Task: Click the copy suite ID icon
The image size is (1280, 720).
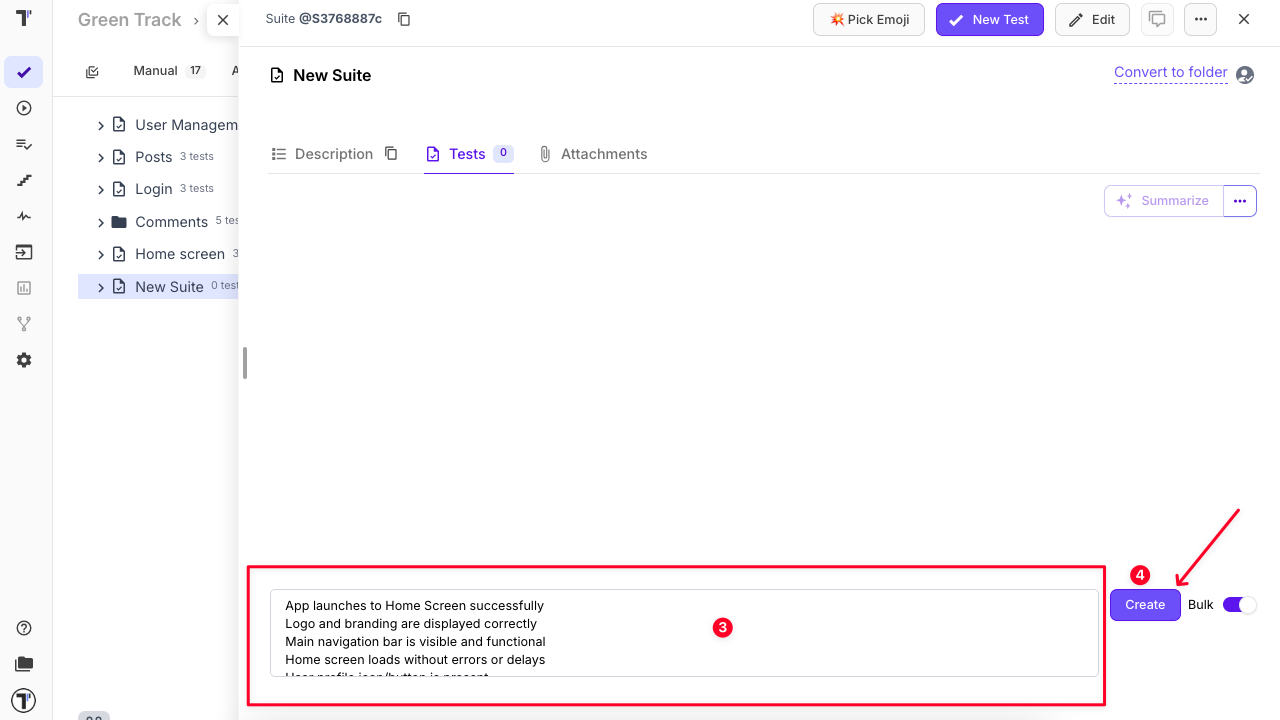Action: click(404, 19)
